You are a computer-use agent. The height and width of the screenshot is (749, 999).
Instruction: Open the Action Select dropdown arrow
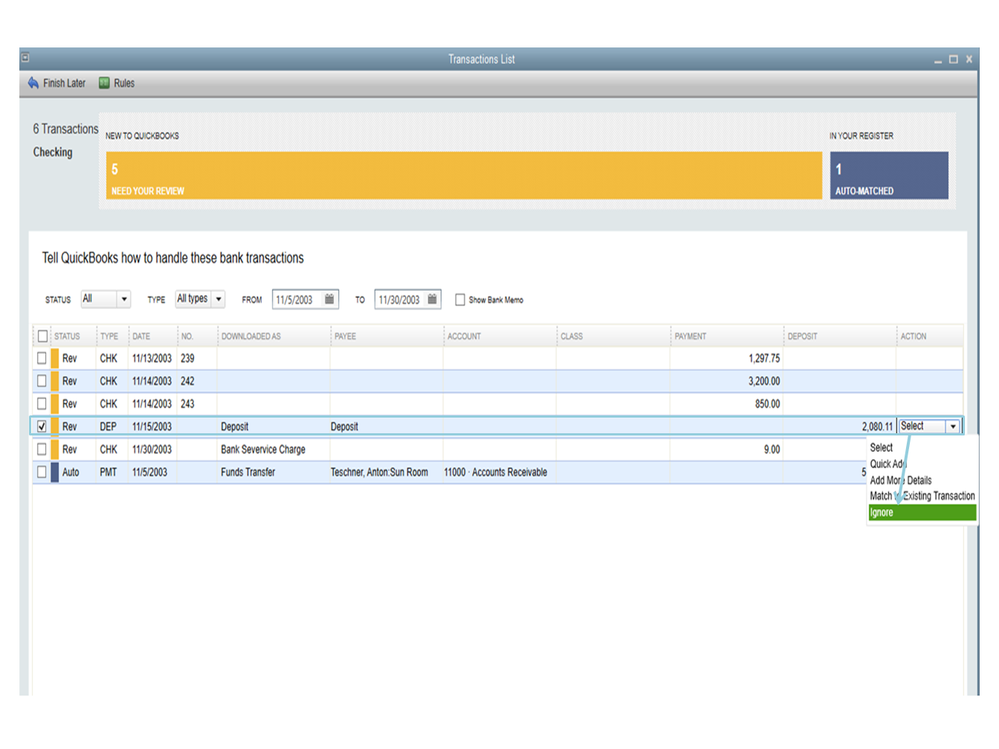coord(952,426)
